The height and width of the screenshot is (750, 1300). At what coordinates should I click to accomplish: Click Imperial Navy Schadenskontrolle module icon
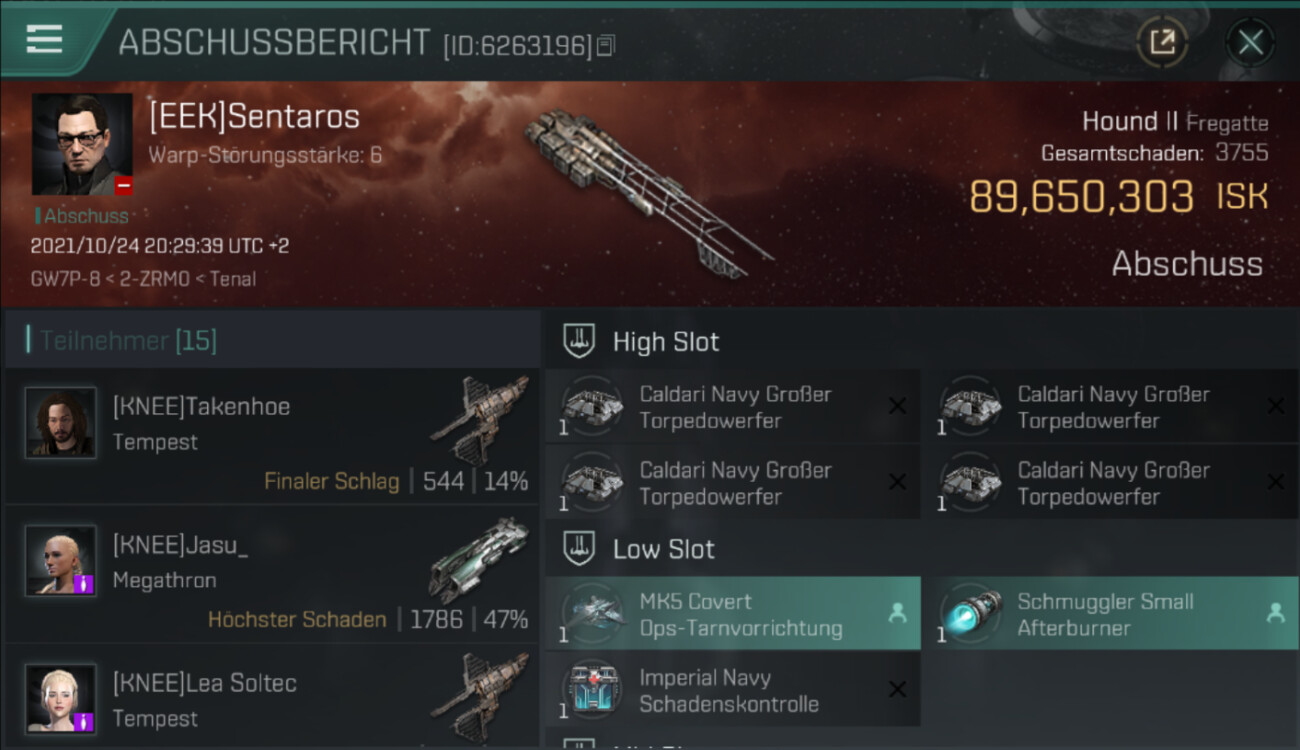pyautogui.click(x=593, y=689)
